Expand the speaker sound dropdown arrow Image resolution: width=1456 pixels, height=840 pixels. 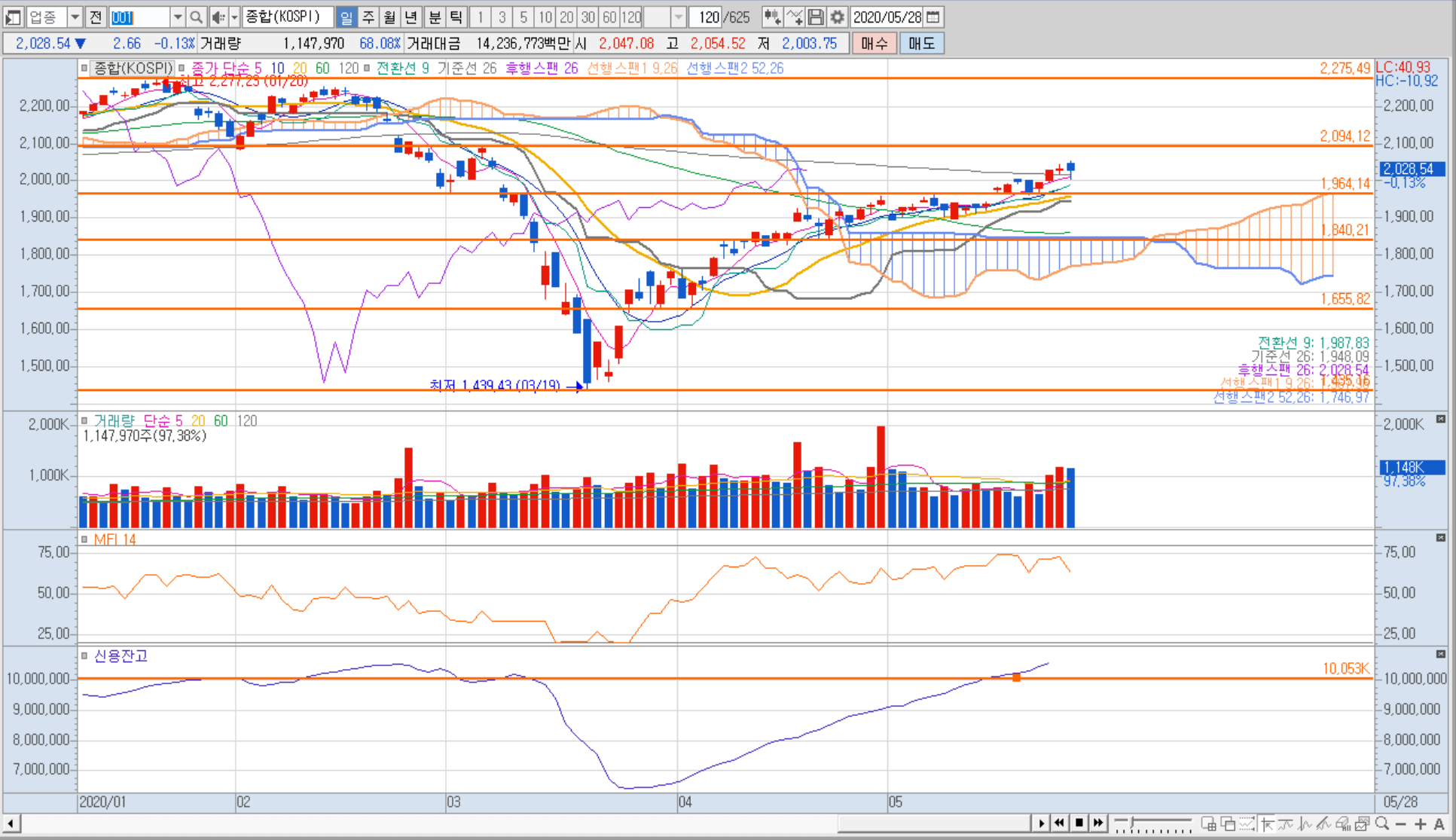tap(234, 17)
